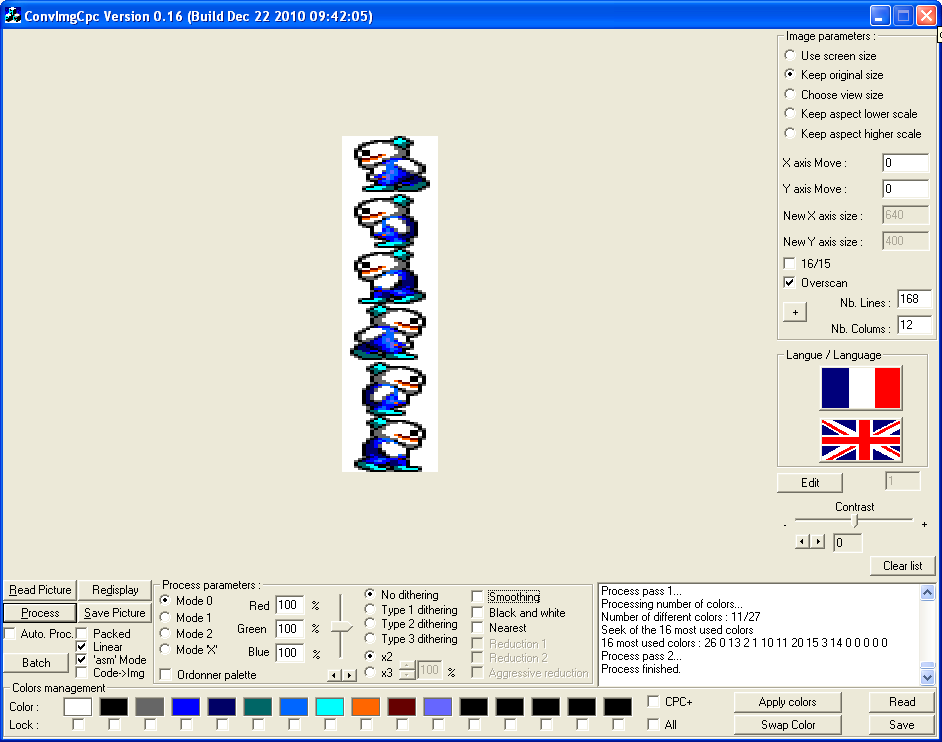Click the white color swatch
The width and height of the screenshot is (942, 742).
(x=78, y=707)
